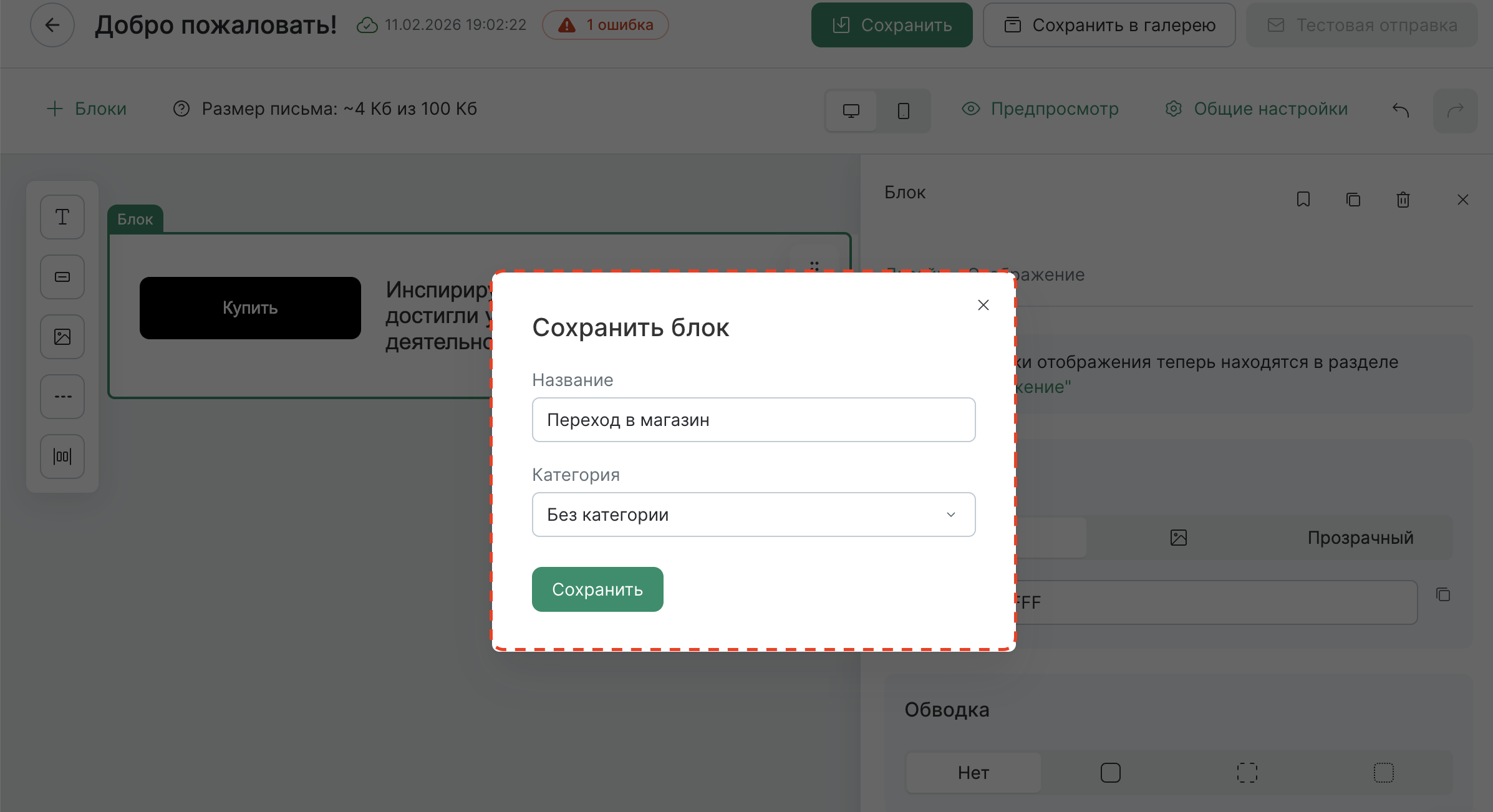Select the spacer block tool

pos(62,456)
